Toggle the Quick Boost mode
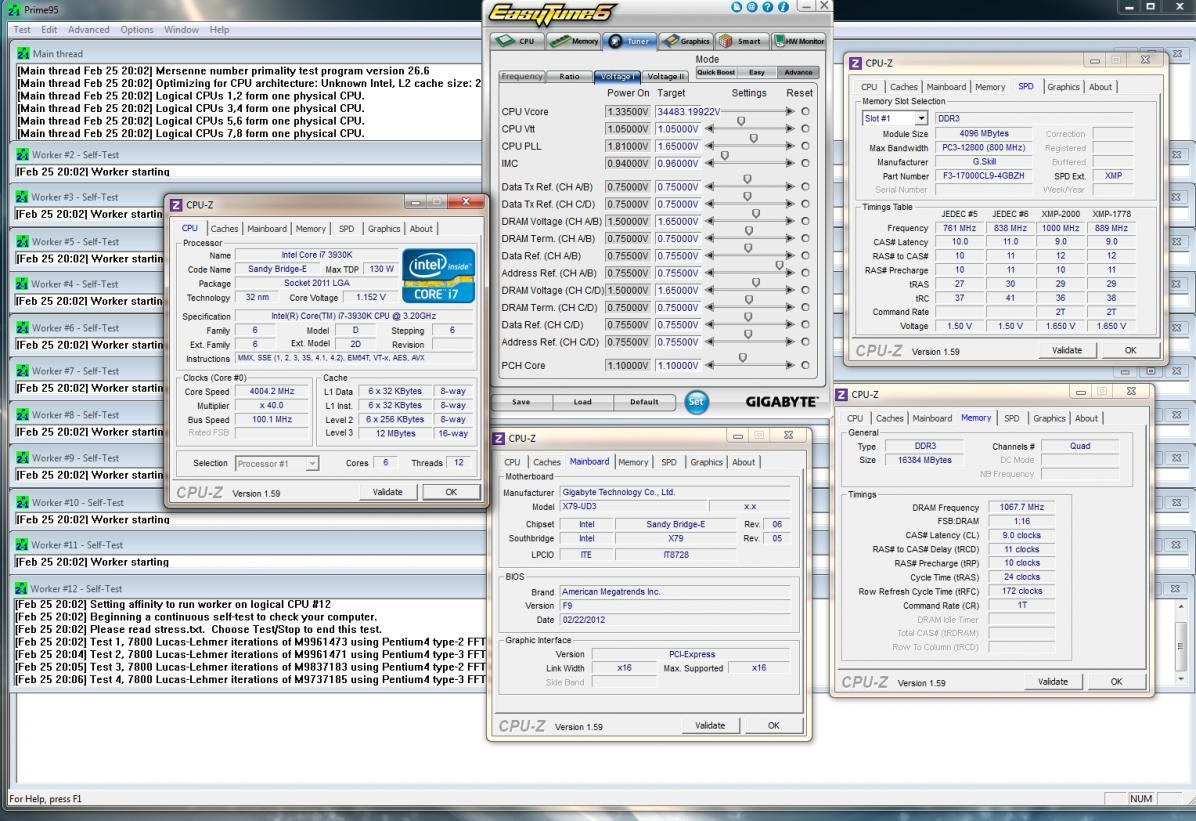Viewport: 1196px width, 821px height. click(715, 72)
